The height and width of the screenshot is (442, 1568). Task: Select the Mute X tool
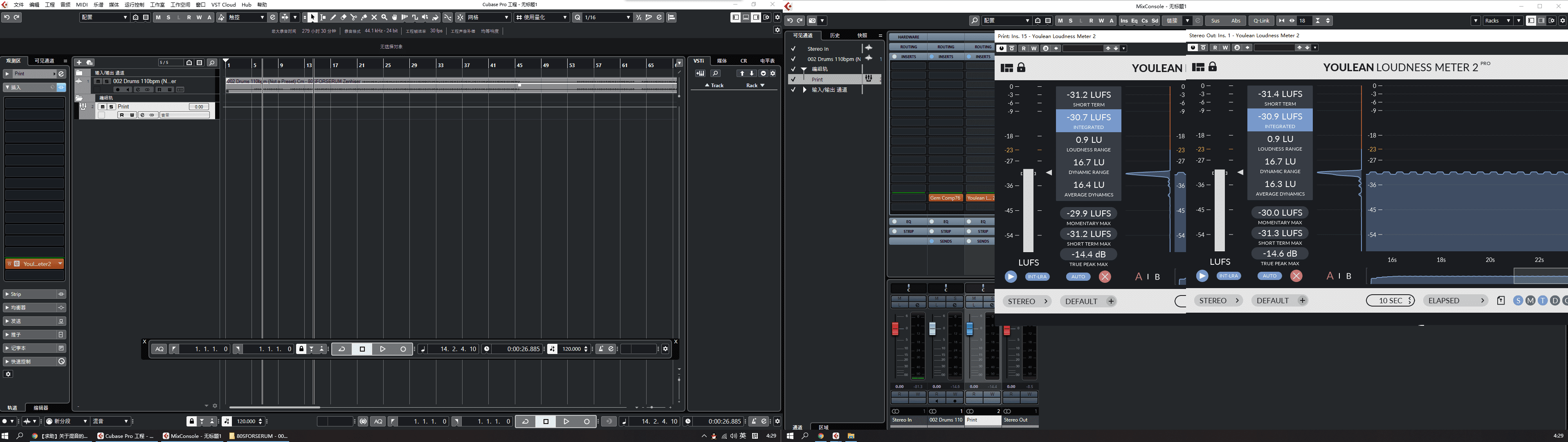click(x=374, y=18)
